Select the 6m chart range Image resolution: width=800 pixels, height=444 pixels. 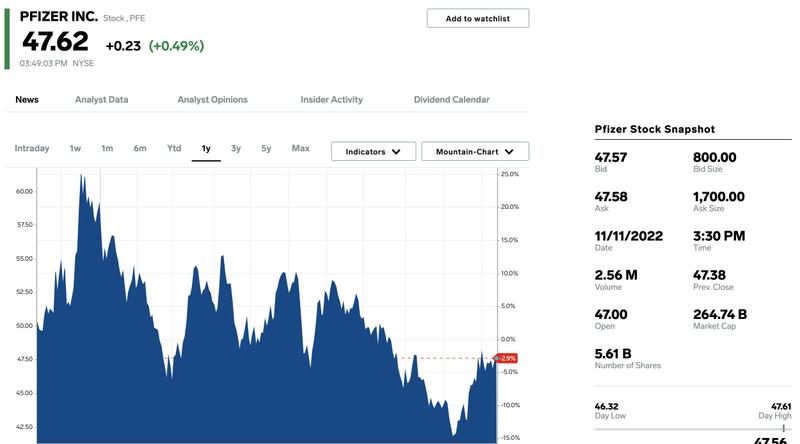click(x=140, y=149)
